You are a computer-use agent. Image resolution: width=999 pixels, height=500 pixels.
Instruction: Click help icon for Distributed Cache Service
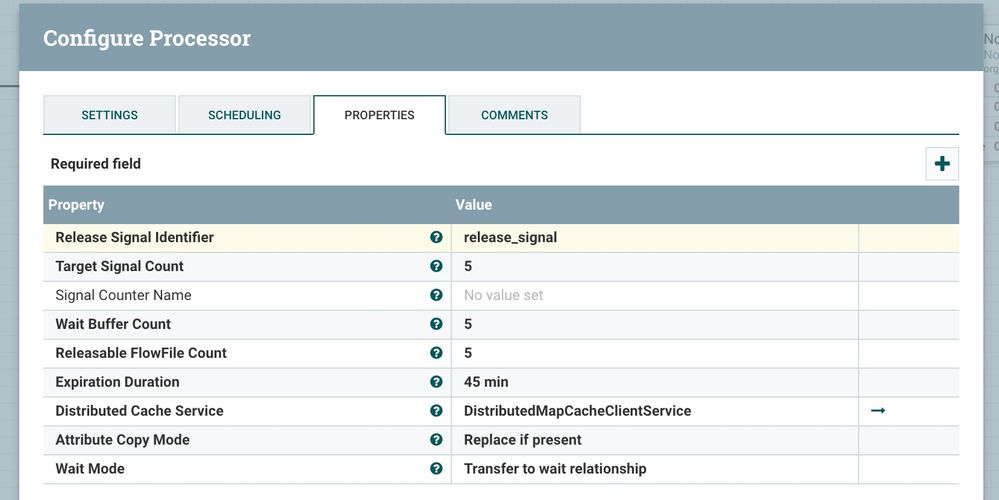click(436, 411)
